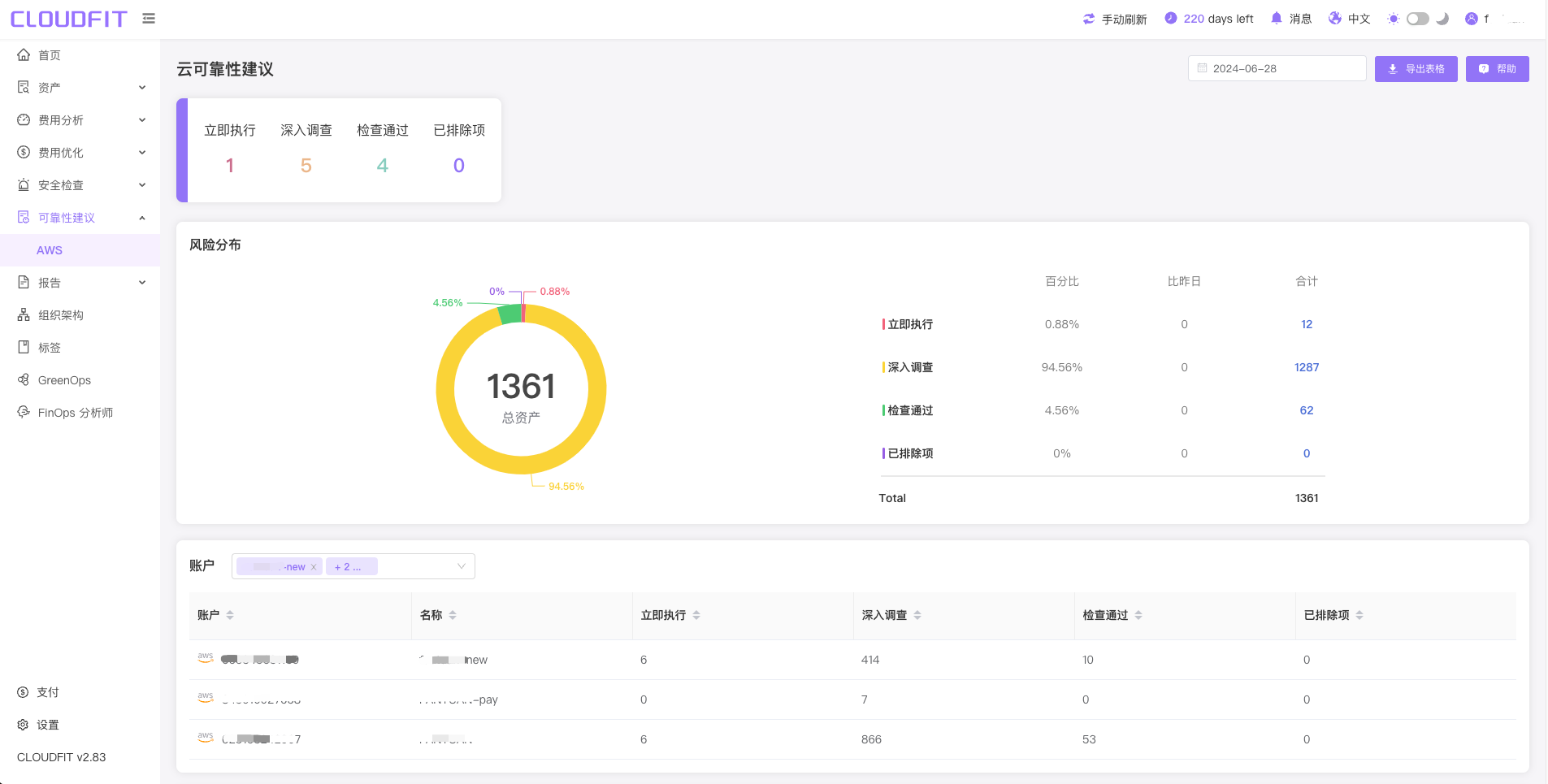Image resolution: width=1548 pixels, height=784 pixels.
Task: Click the yellow 深入调查 legend marker
Action: pos(883,367)
